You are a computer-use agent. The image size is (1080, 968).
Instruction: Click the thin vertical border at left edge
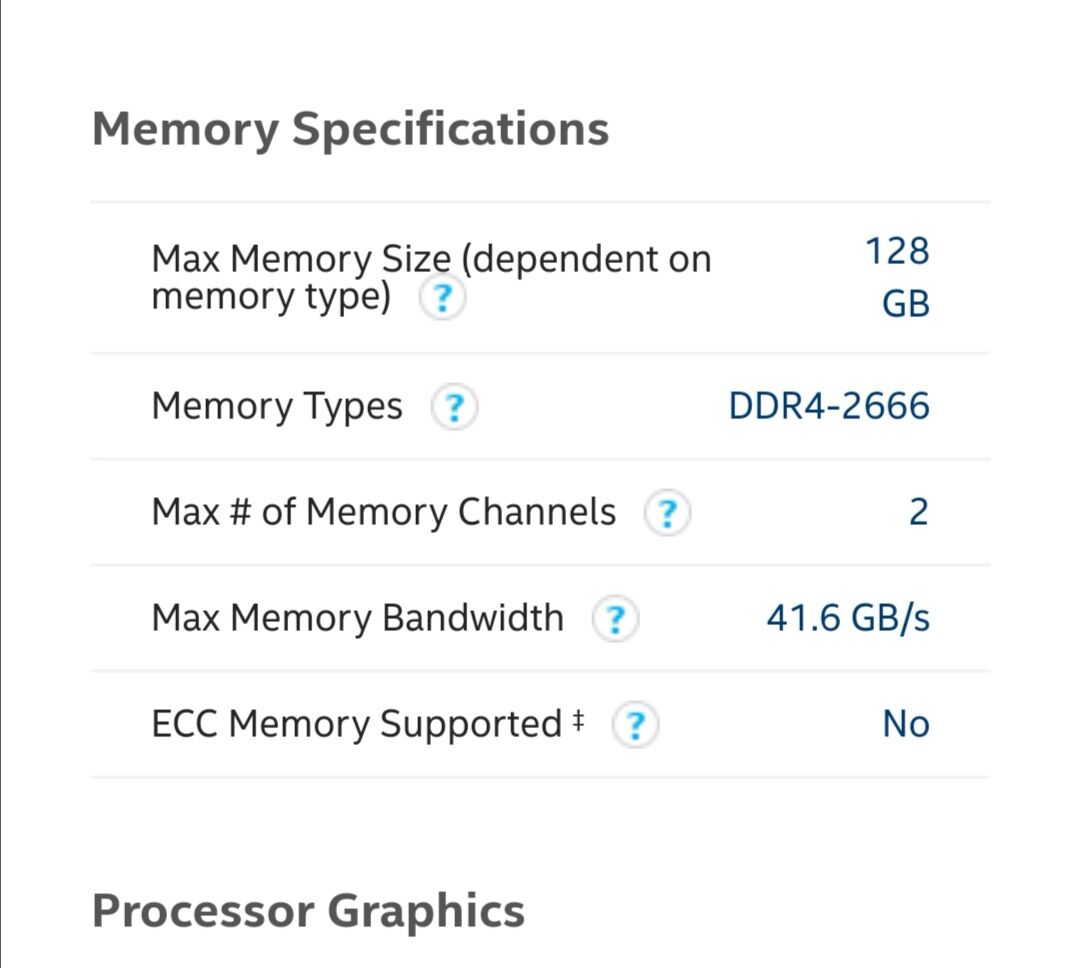coord(1,484)
